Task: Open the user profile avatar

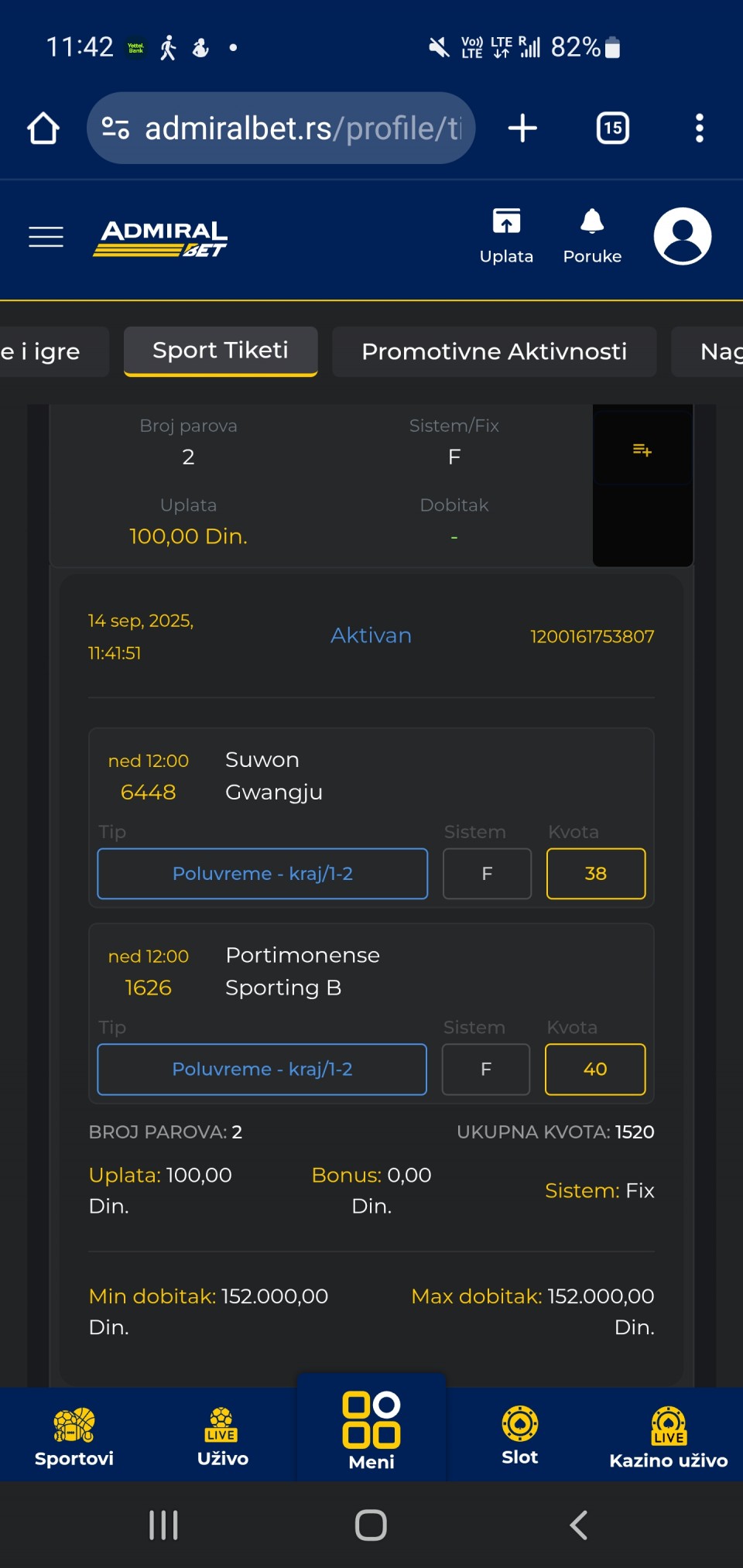Action: point(683,236)
